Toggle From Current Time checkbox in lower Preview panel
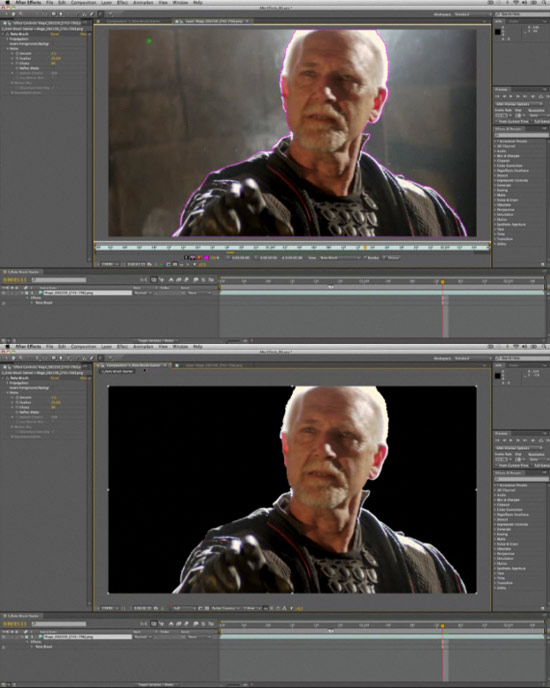The width and height of the screenshot is (550, 688). (497, 465)
